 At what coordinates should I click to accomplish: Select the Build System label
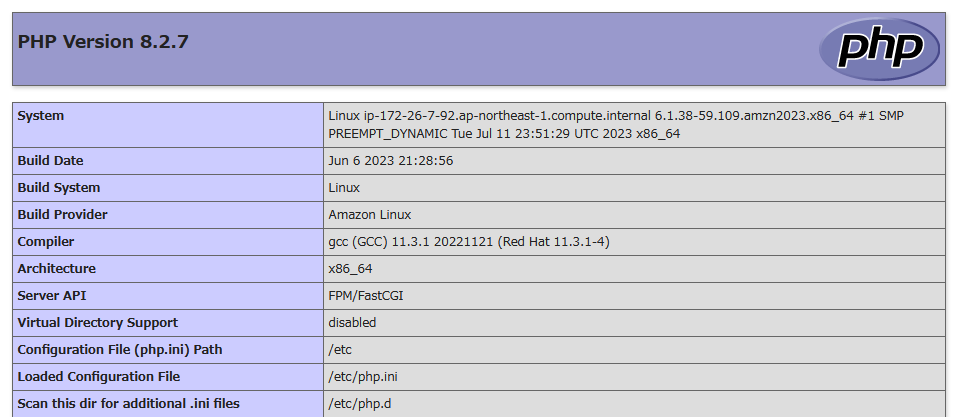(58, 187)
